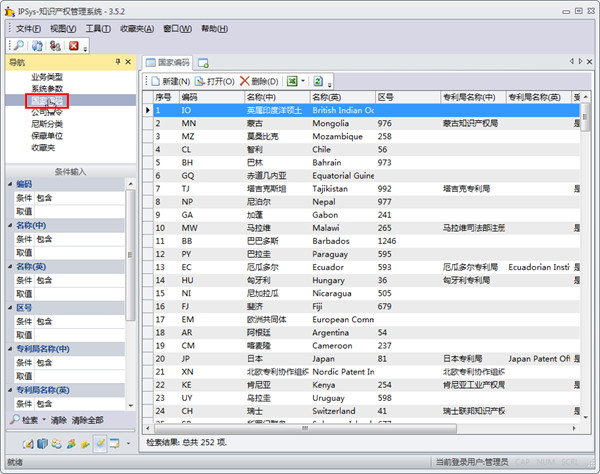Image resolution: width=600 pixels, height=474 pixels.
Task: Close the active 国家编码 document tab via X
Action: pyautogui.click(x=589, y=62)
